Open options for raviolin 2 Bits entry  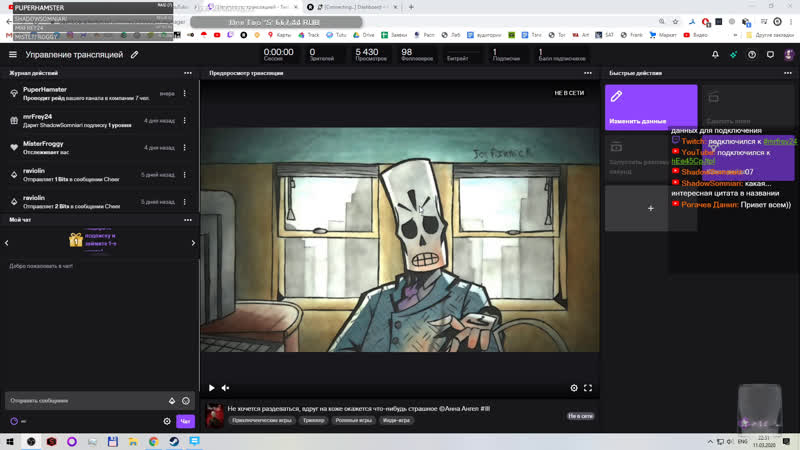185,202
